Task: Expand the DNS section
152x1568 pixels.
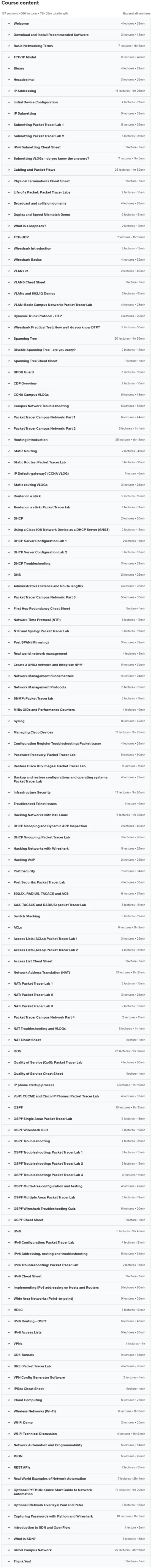Action: (x=76, y=575)
